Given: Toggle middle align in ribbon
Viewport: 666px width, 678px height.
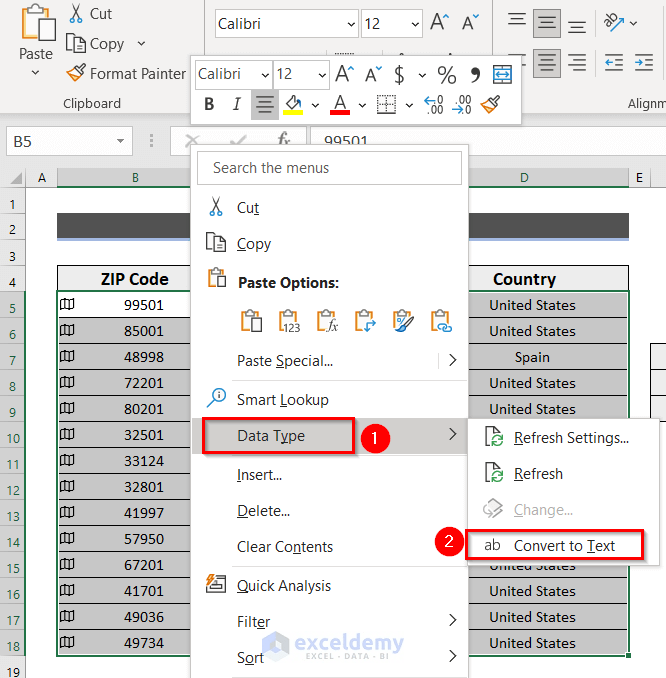Looking at the screenshot, I should (547, 23).
